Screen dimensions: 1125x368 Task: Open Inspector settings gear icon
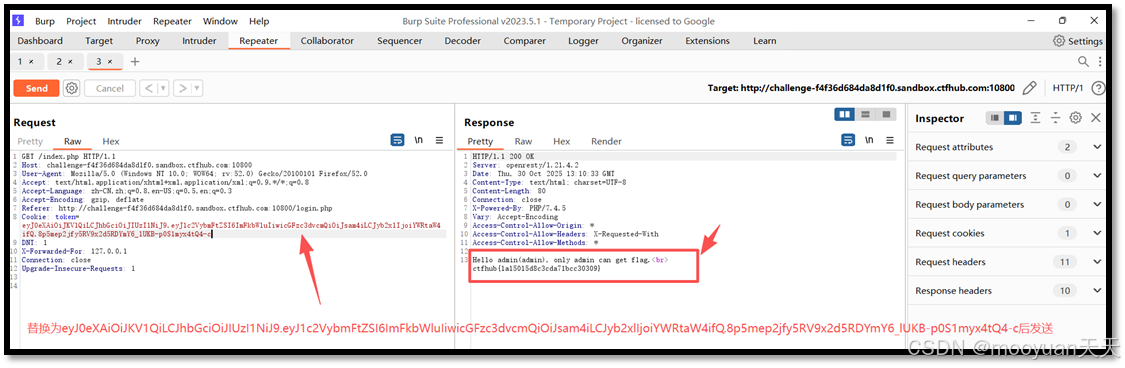click(x=1075, y=118)
